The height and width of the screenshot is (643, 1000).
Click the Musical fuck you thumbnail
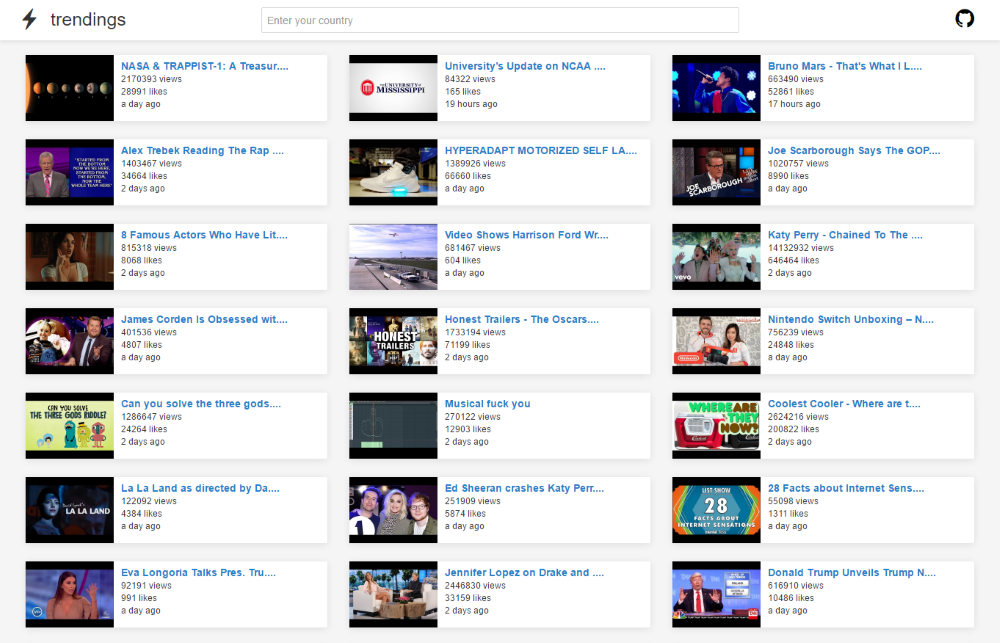(x=393, y=425)
